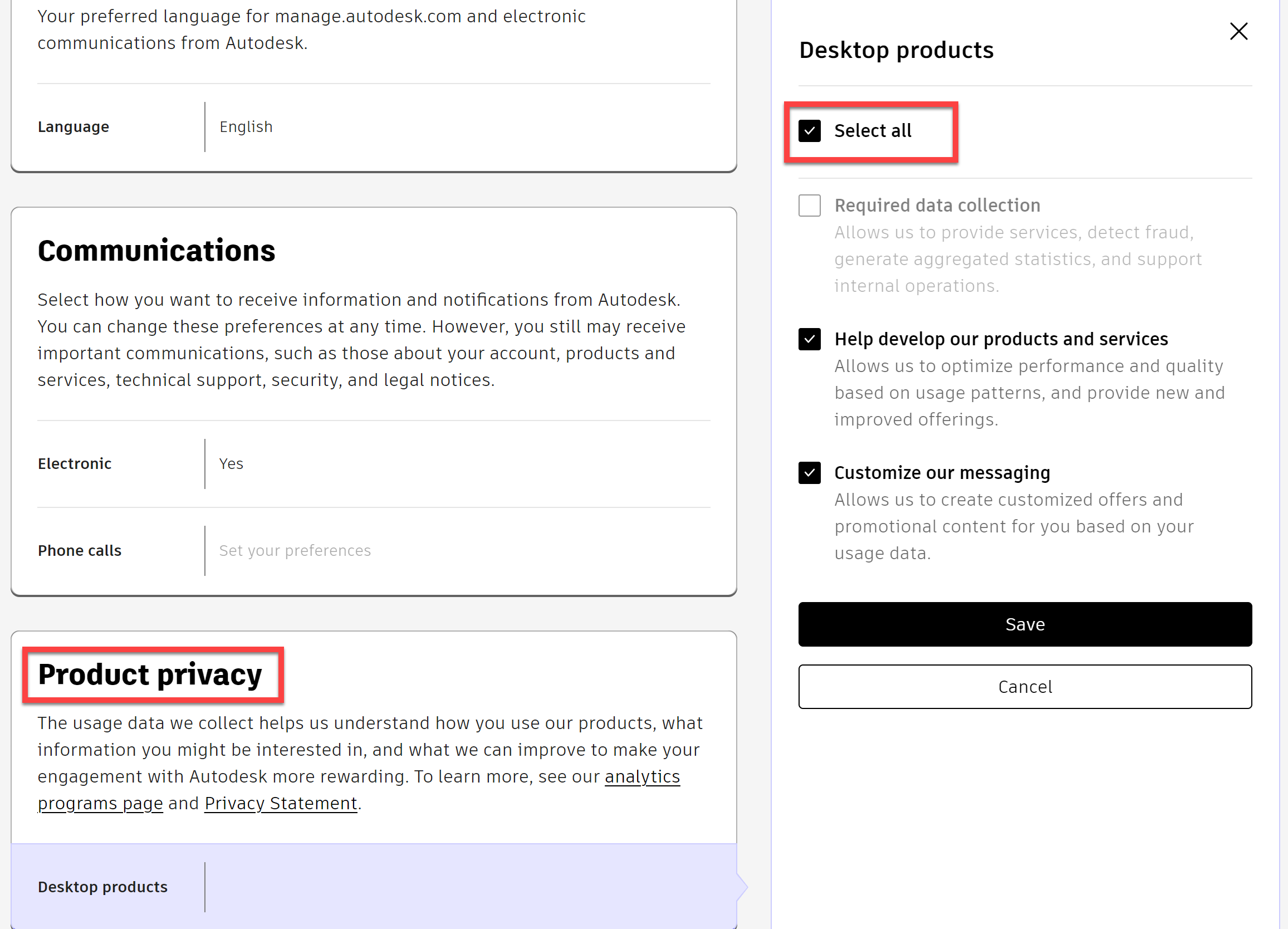The height and width of the screenshot is (929, 1288).
Task: Open the analytics programs page link
Action: (641, 776)
